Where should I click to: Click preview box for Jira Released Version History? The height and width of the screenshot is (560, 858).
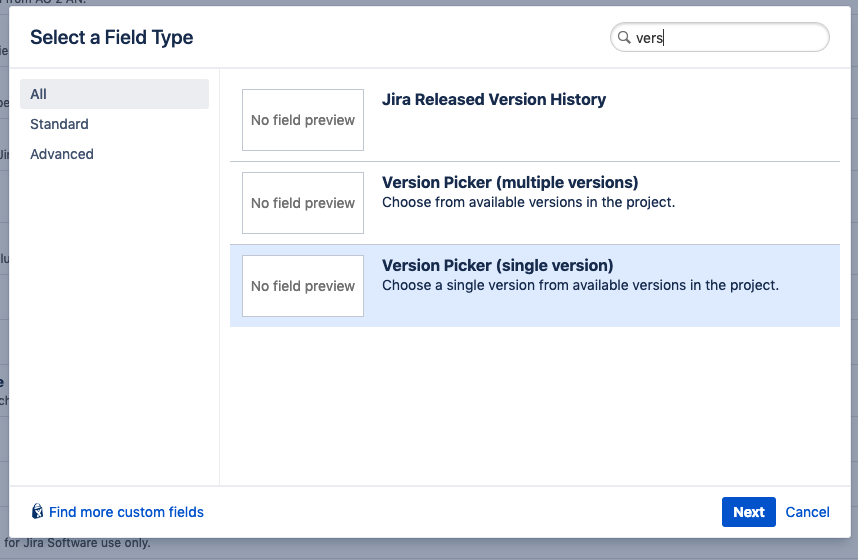[x=303, y=120]
